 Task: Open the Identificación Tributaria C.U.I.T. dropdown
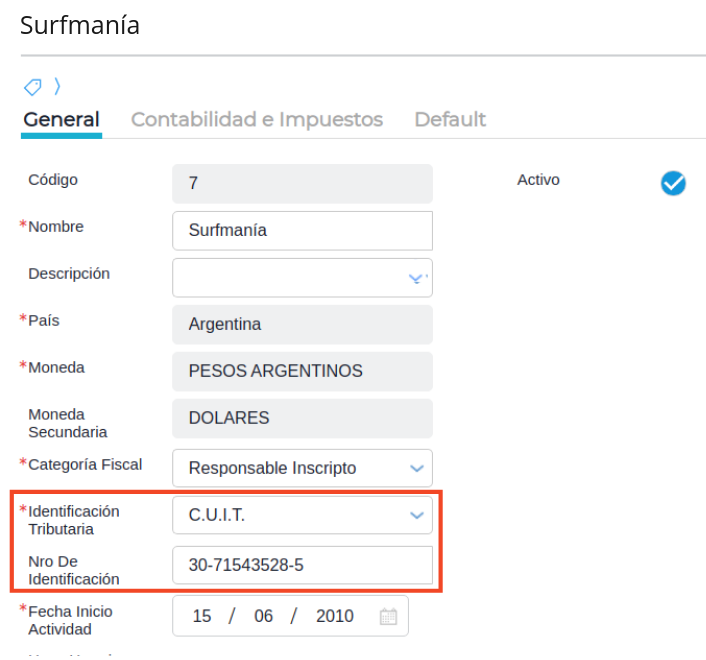416,515
